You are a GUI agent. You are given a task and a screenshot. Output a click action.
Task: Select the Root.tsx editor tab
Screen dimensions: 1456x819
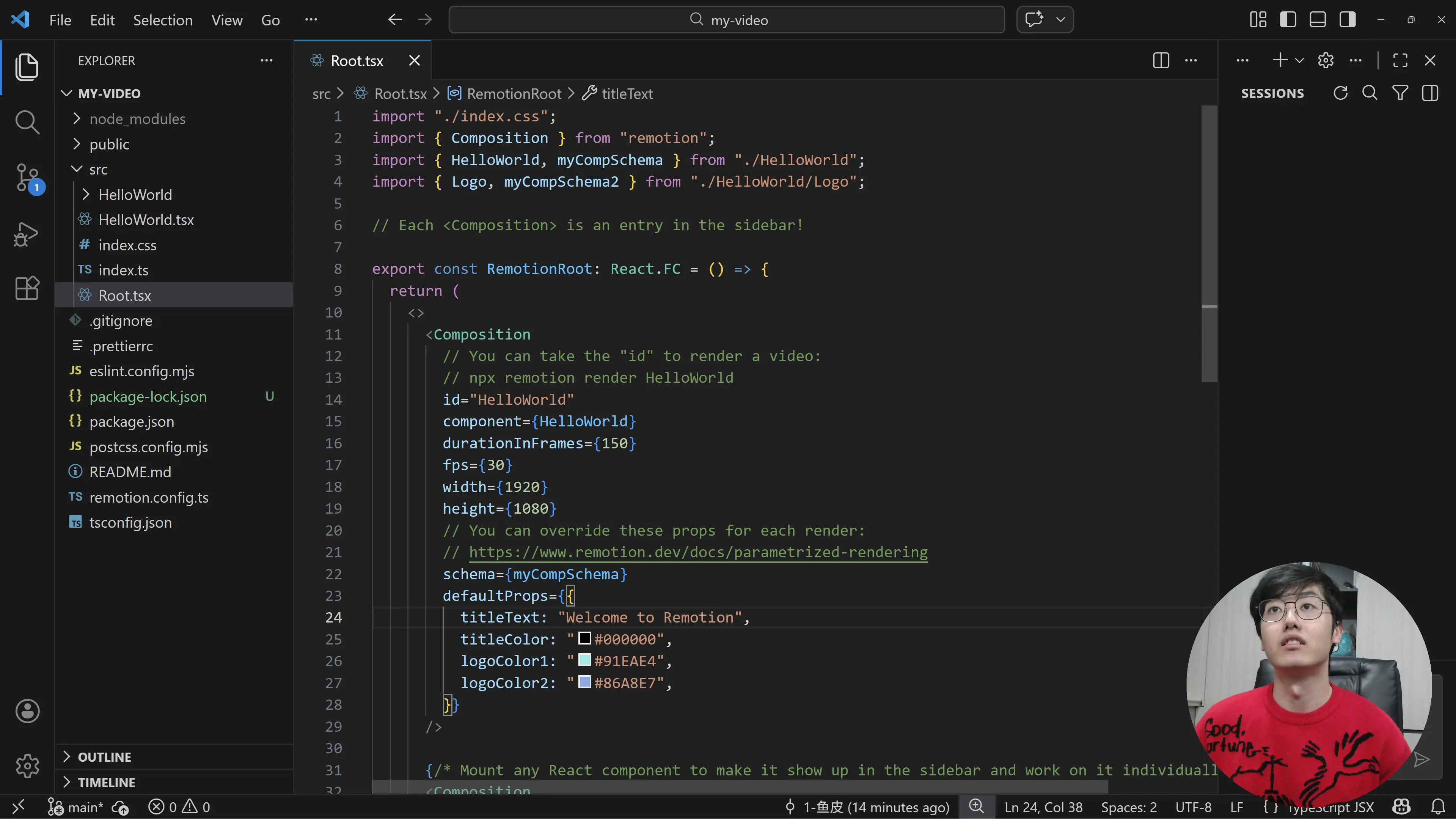357,60
